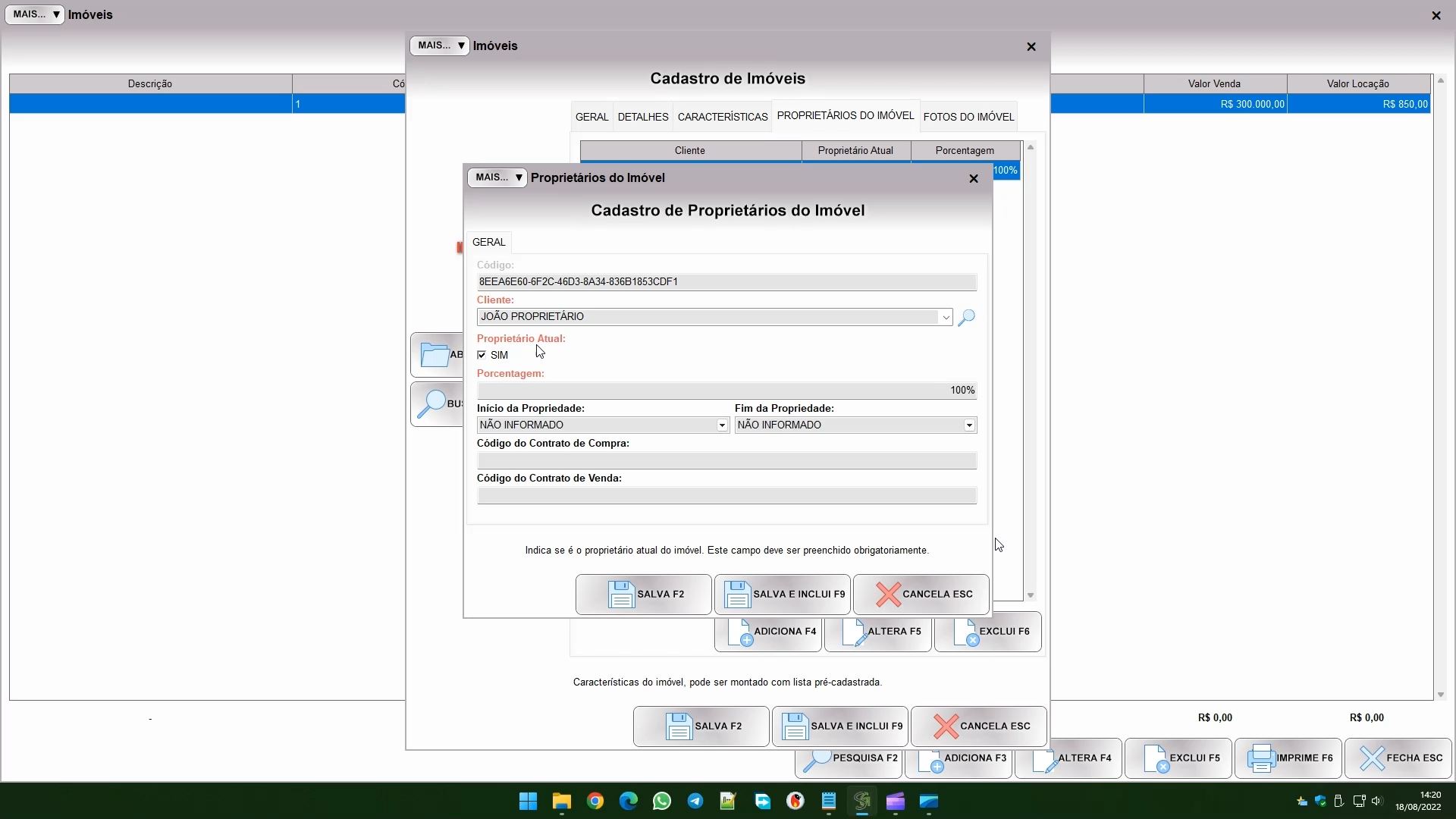The height and width of the screenshot is (819, 1456).
Task: Click Fecha ESC button at the bottom right
Action: click(1398, 758)
